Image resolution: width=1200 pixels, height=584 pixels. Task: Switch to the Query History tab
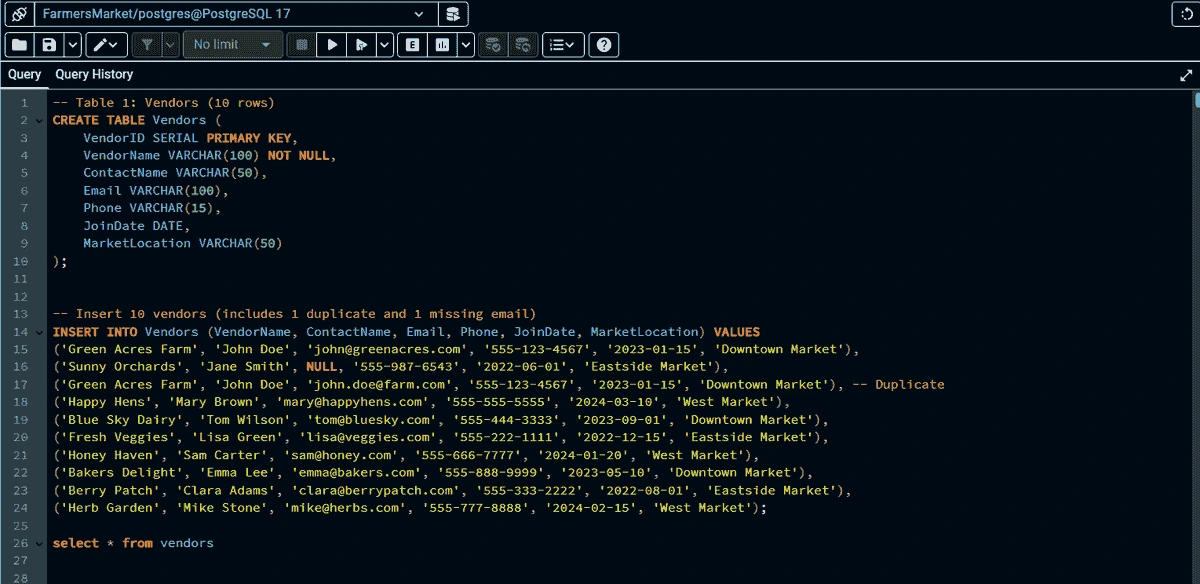pos(94,74)
